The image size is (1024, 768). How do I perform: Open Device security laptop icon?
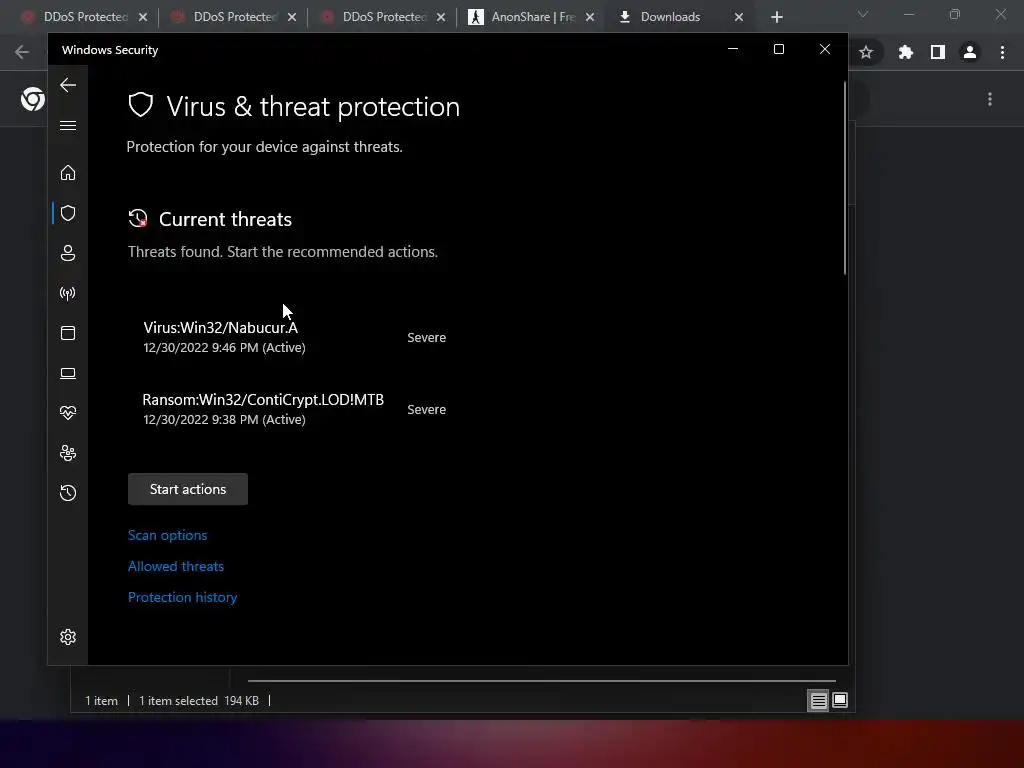(x=68, y=373)
